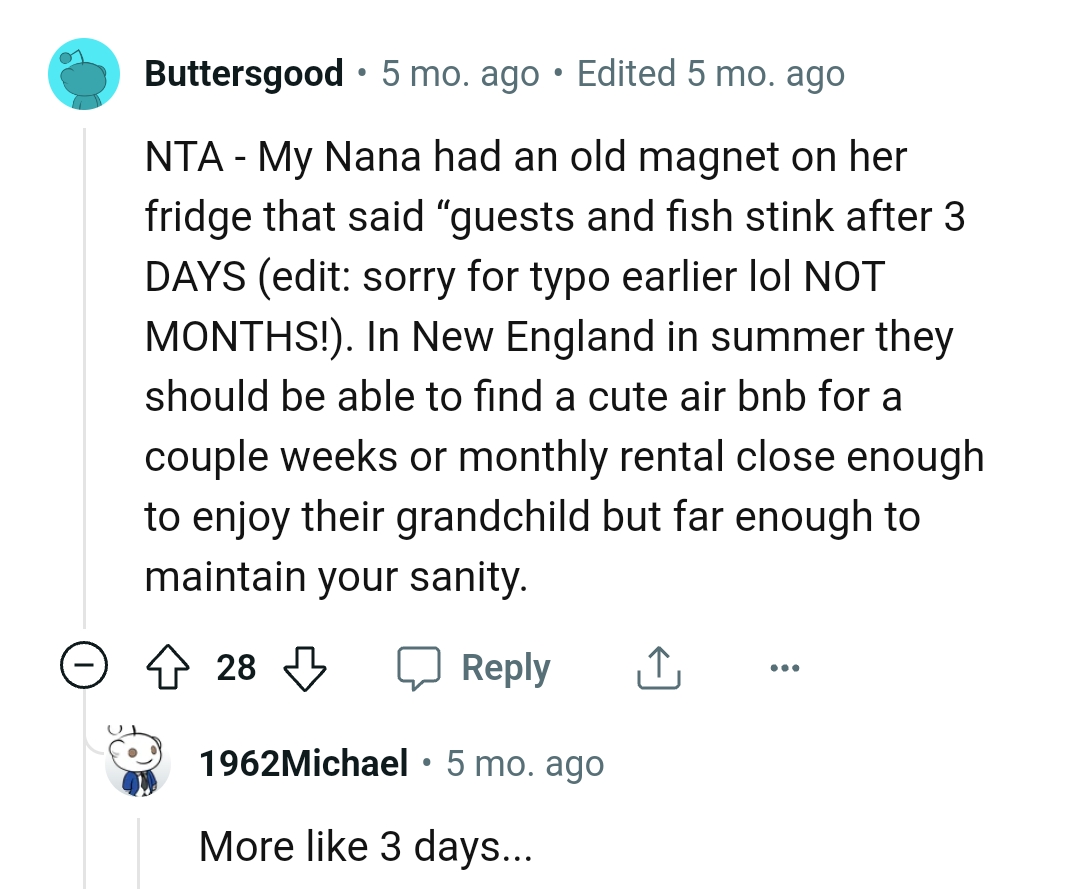Click the Reply speech-bubble icon

[x=421, y=667]
